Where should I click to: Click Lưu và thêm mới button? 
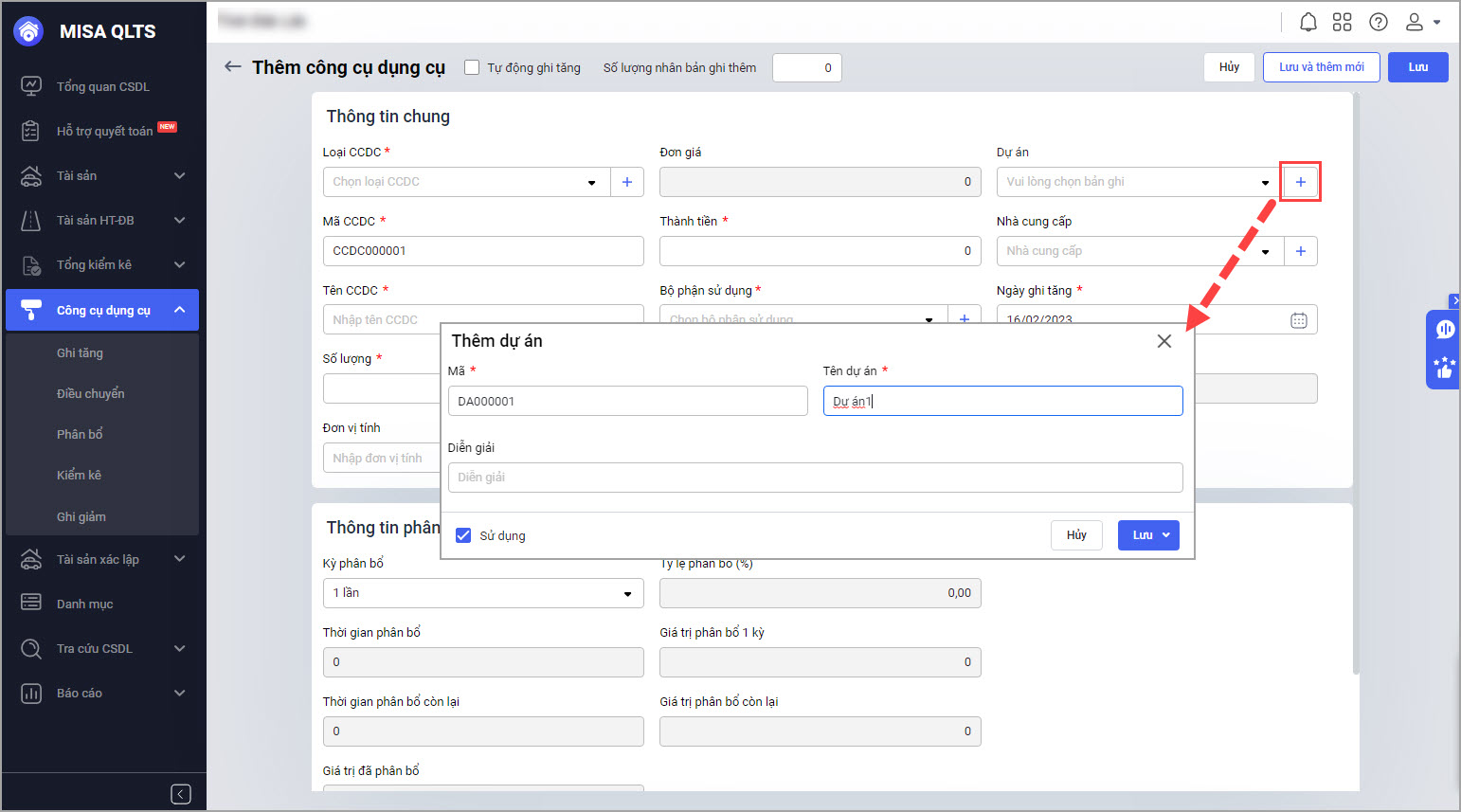(x=1321, y=67)
